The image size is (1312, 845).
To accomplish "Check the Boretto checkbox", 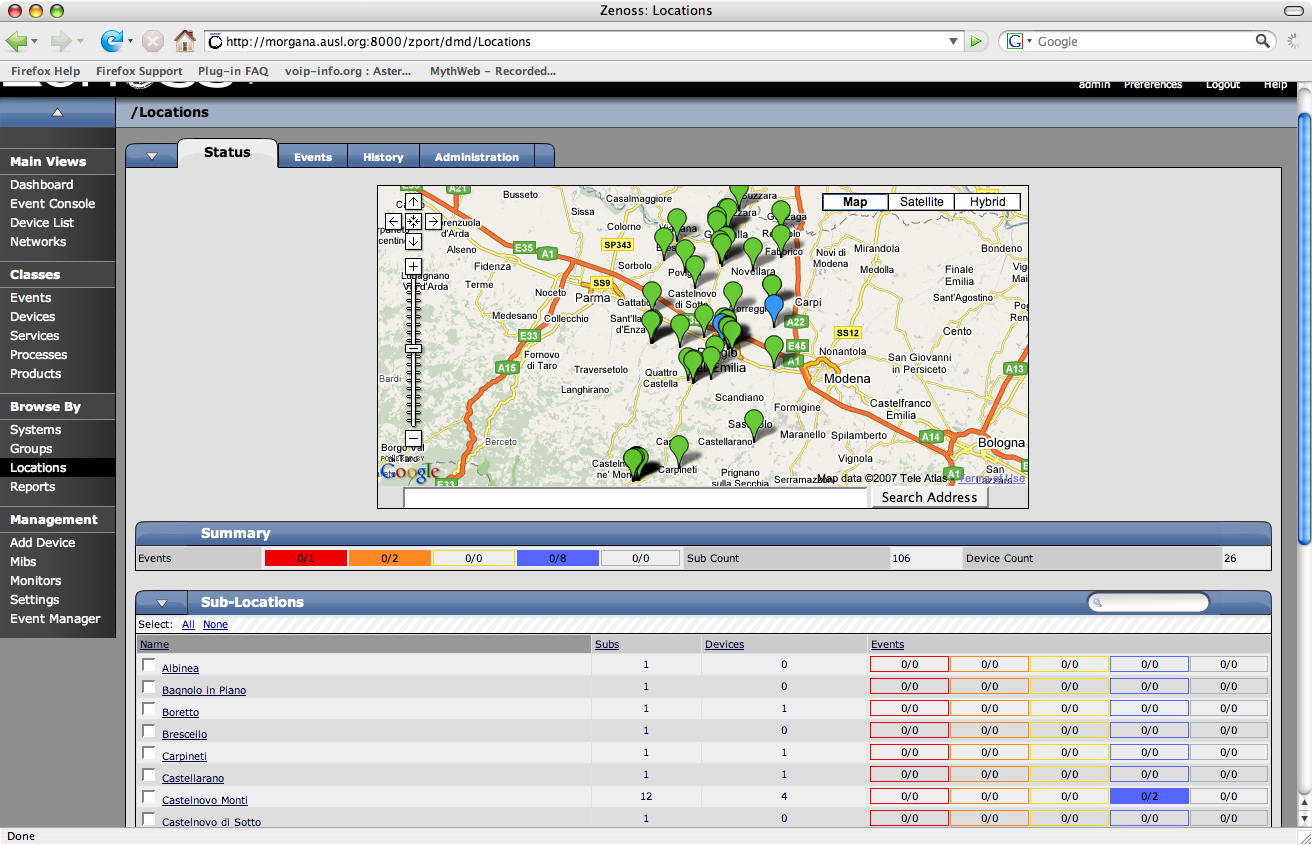I will point(149,709).
